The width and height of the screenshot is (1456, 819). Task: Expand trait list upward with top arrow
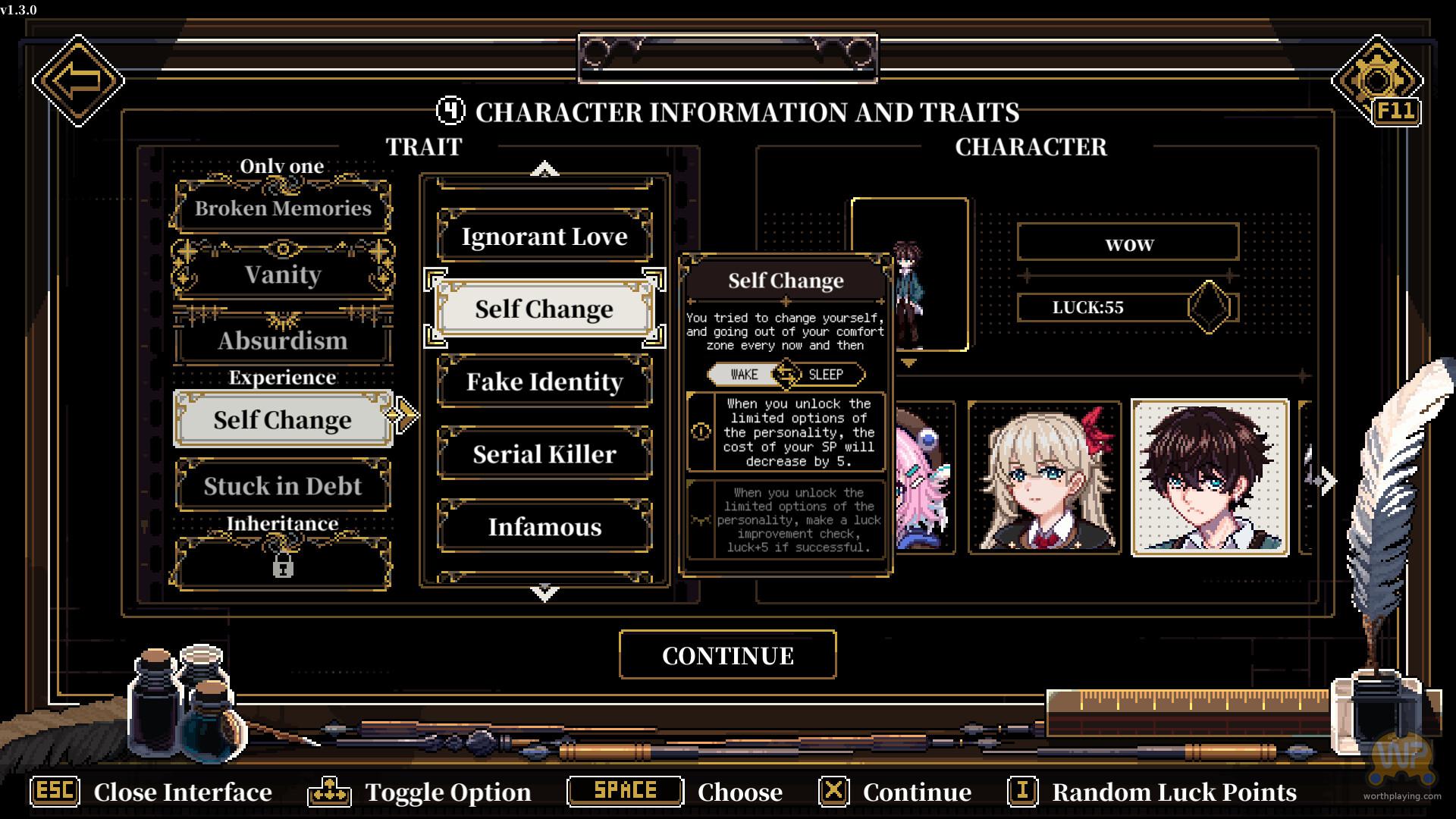[x=544, y=168]
